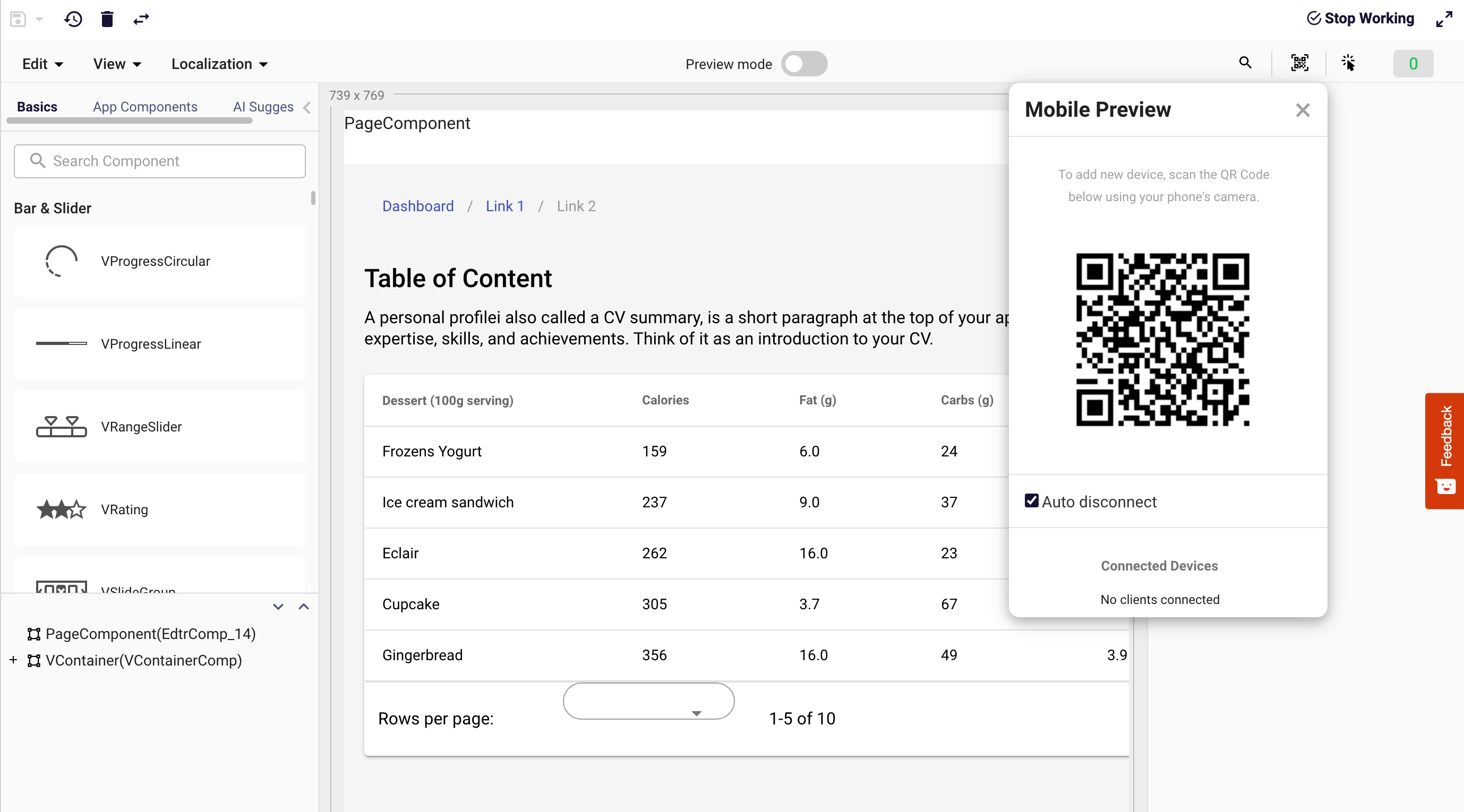Toggle Preview mode switch
The height and width of the screenshot is (812, 1464).
tap(803, 64)
